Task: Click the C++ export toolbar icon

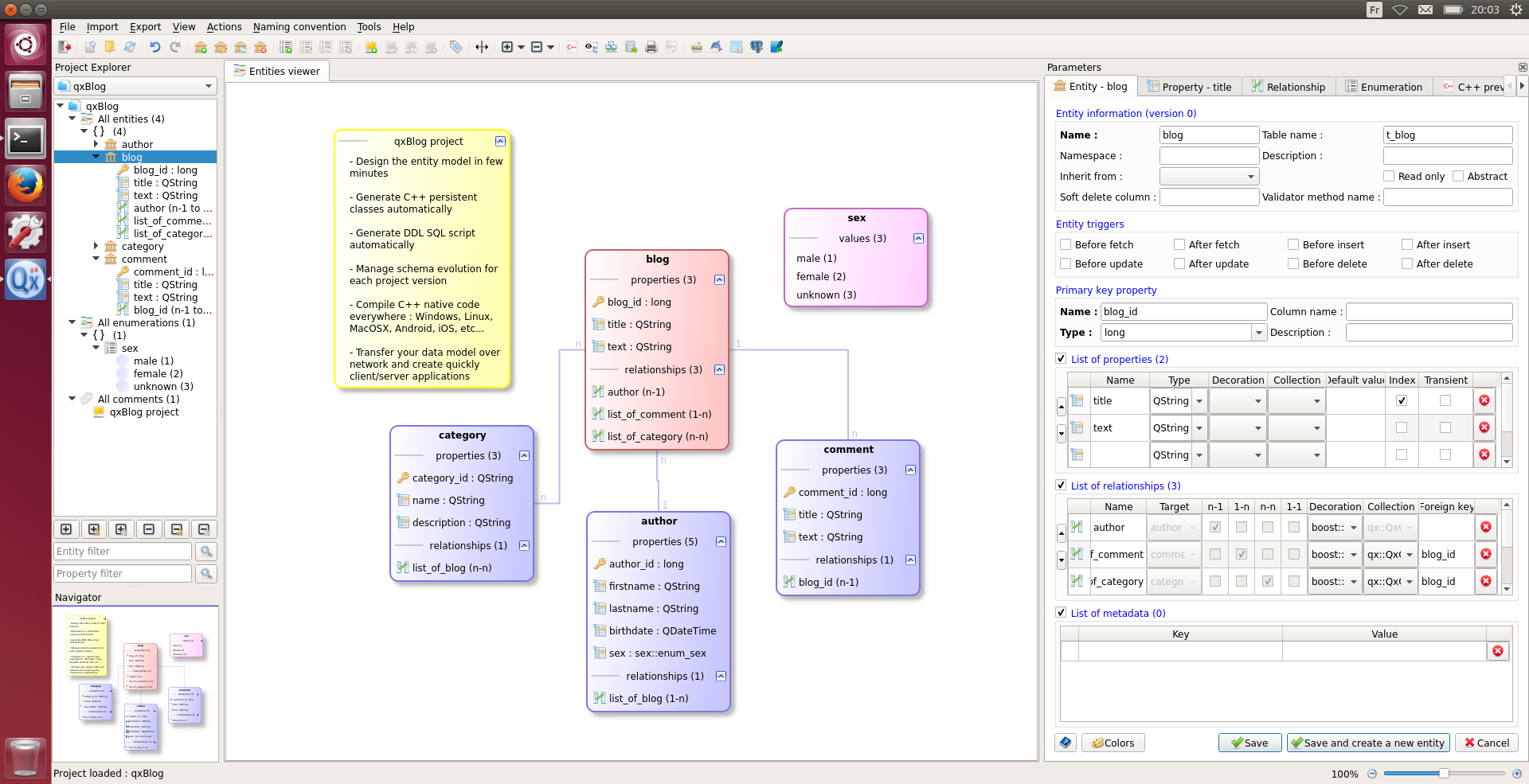Action: [571, 47]
